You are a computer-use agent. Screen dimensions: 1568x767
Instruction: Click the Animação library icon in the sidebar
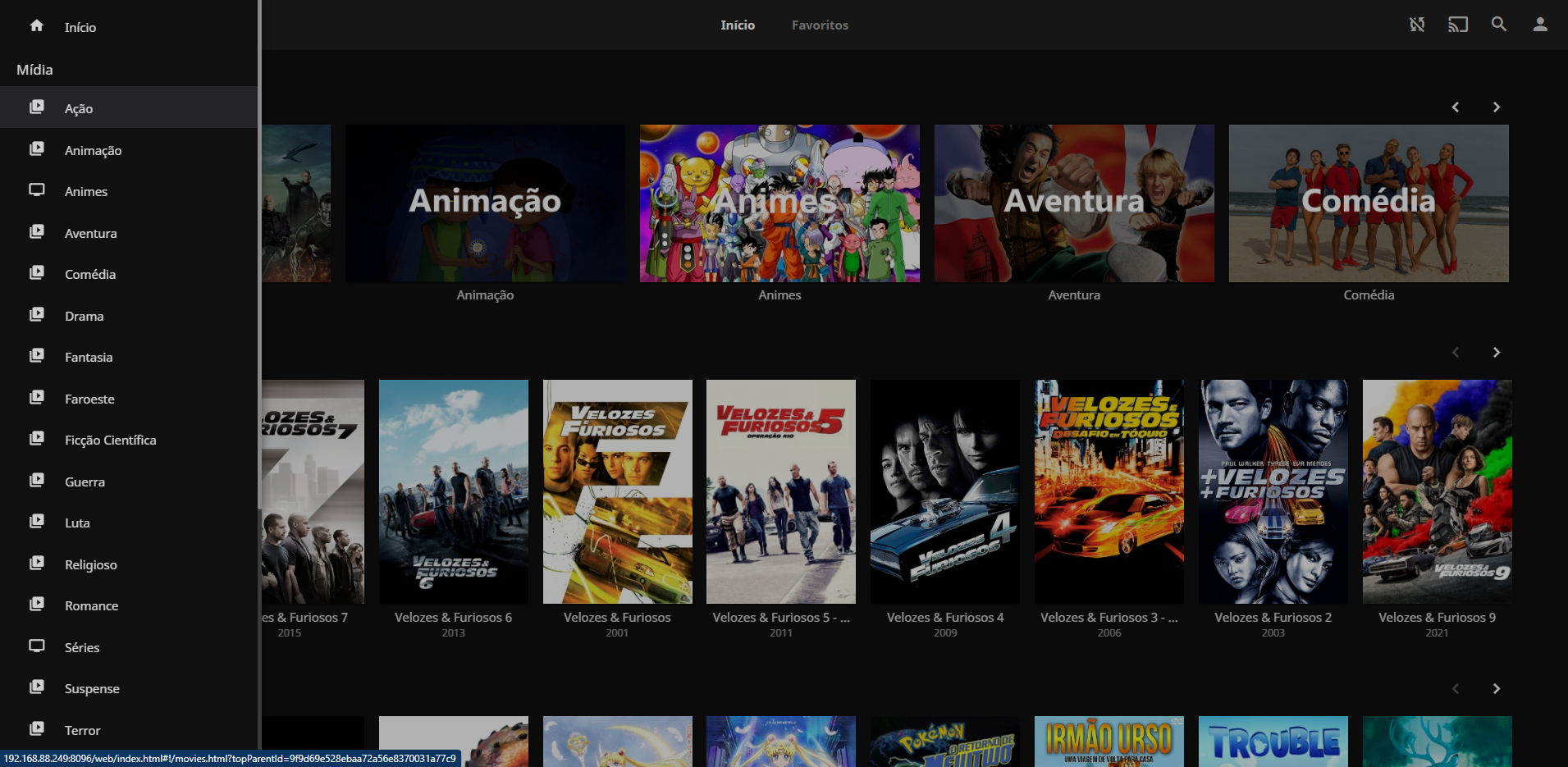[37, 148]
